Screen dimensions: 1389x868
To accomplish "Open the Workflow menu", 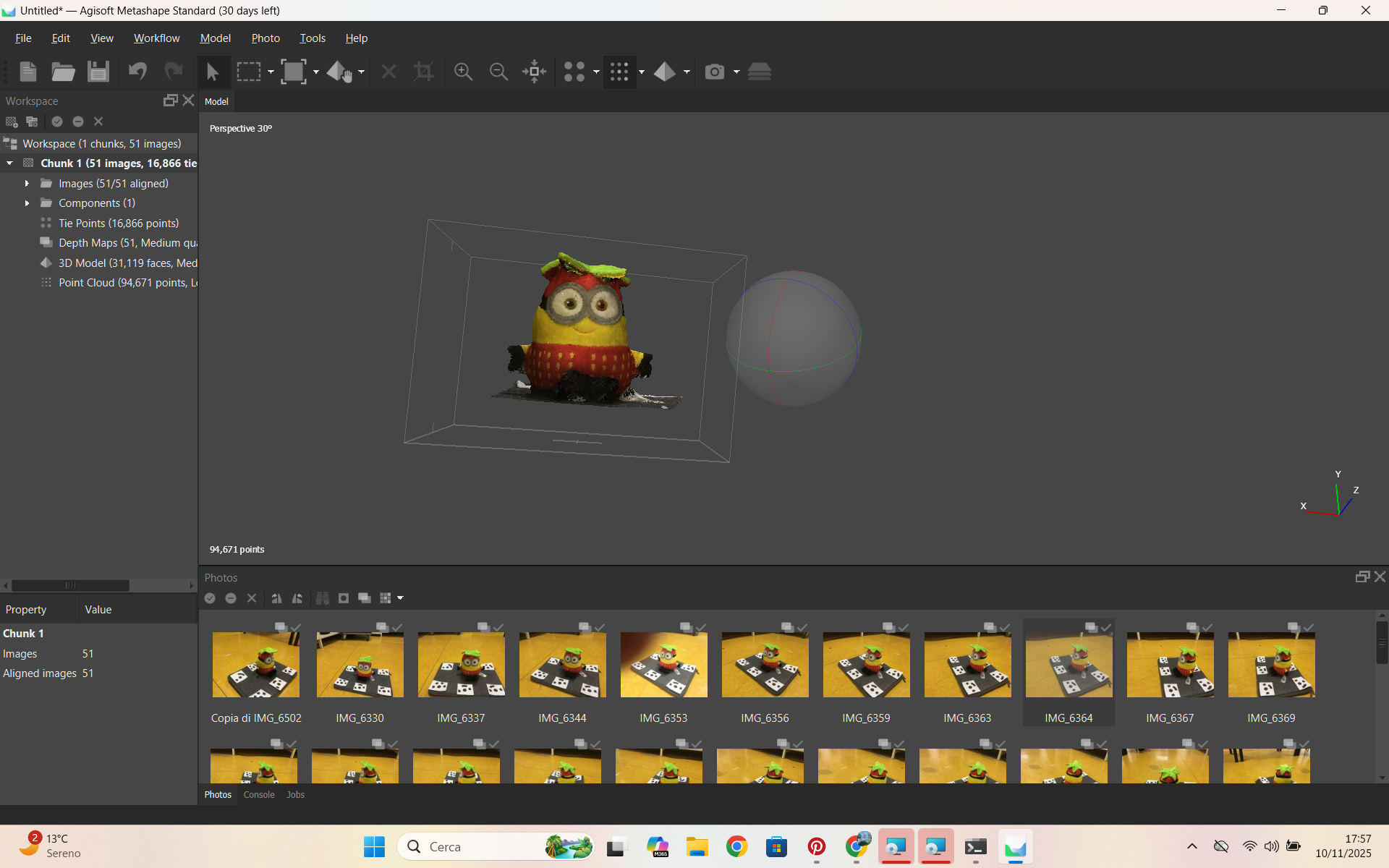I will click(156, 38).
